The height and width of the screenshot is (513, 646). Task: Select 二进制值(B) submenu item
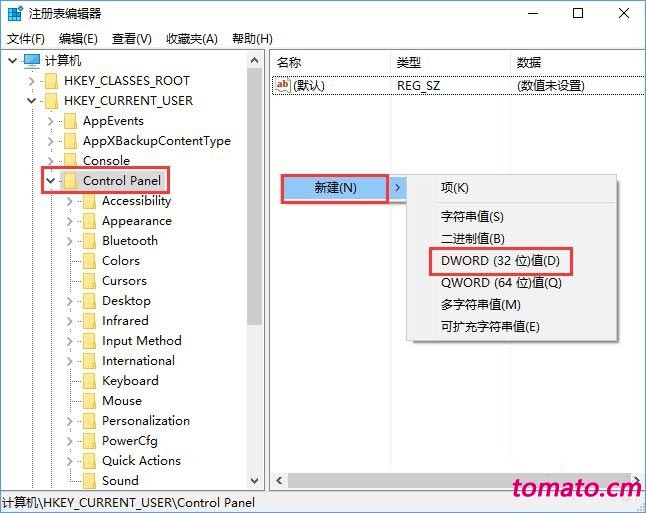pos(472,239)
